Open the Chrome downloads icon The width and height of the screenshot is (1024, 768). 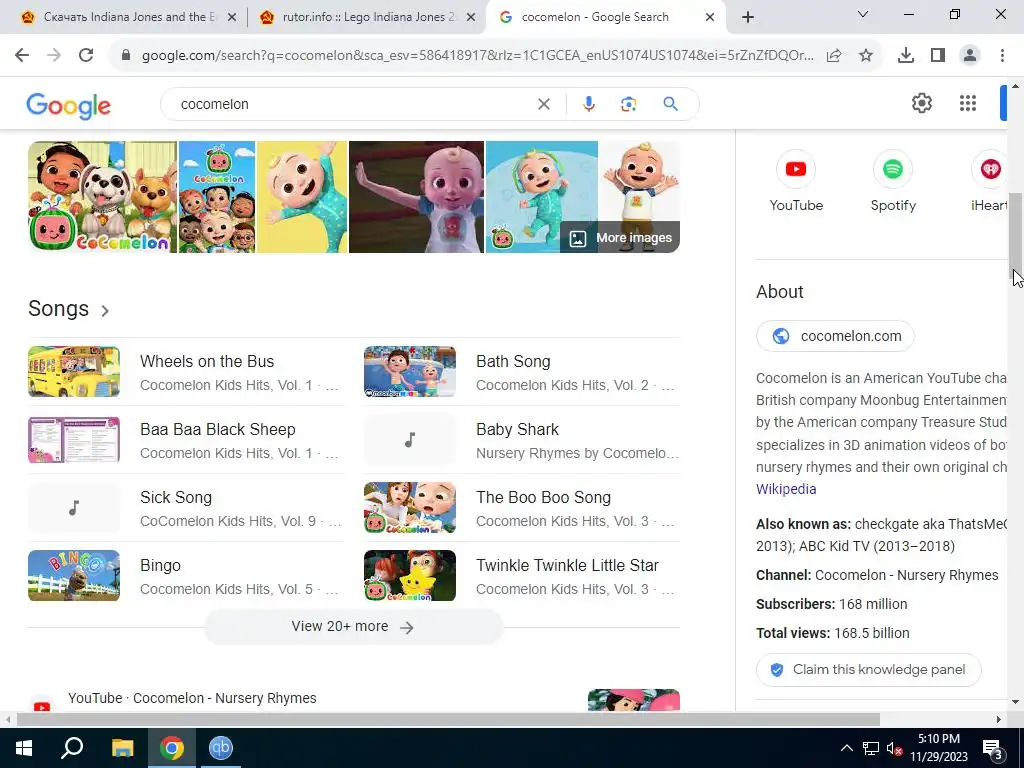click(906, 56)
